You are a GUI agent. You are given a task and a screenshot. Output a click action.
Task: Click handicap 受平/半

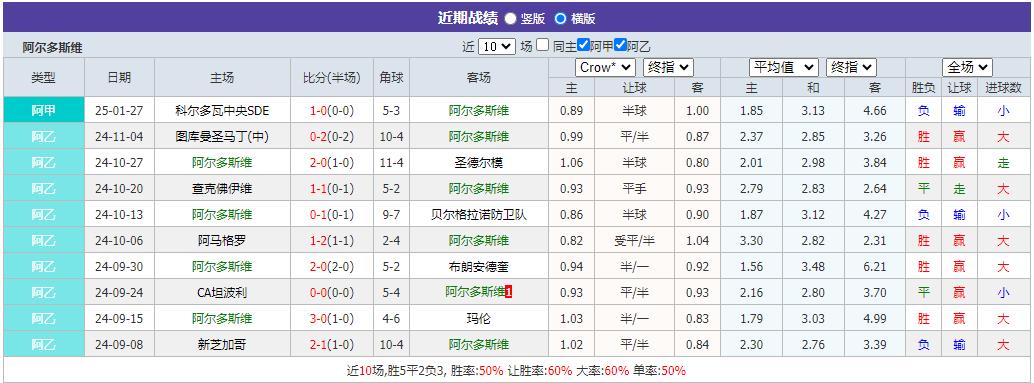pyautogui.click(x=634, y=241)
